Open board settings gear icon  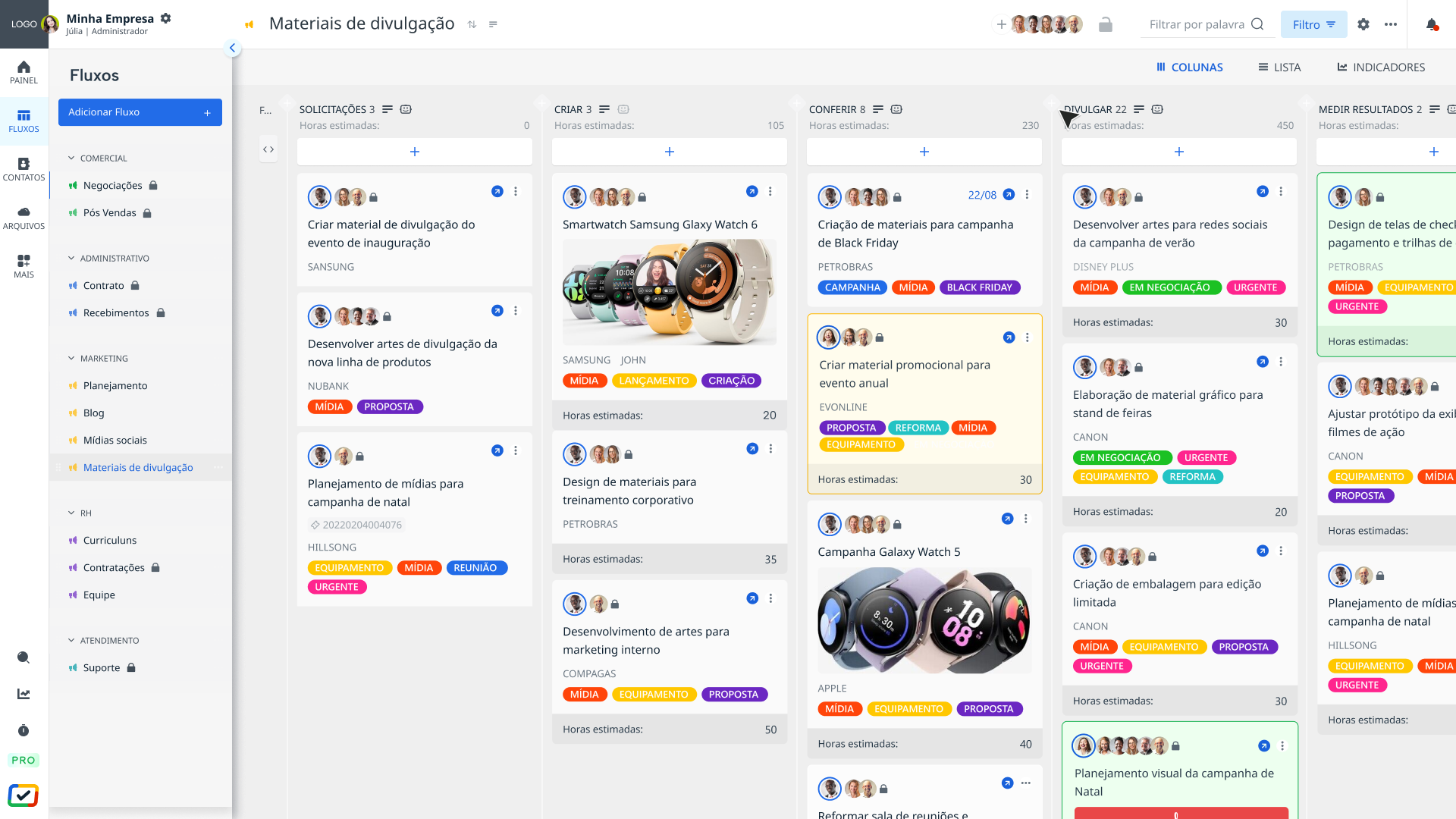tap(1363, 24)
